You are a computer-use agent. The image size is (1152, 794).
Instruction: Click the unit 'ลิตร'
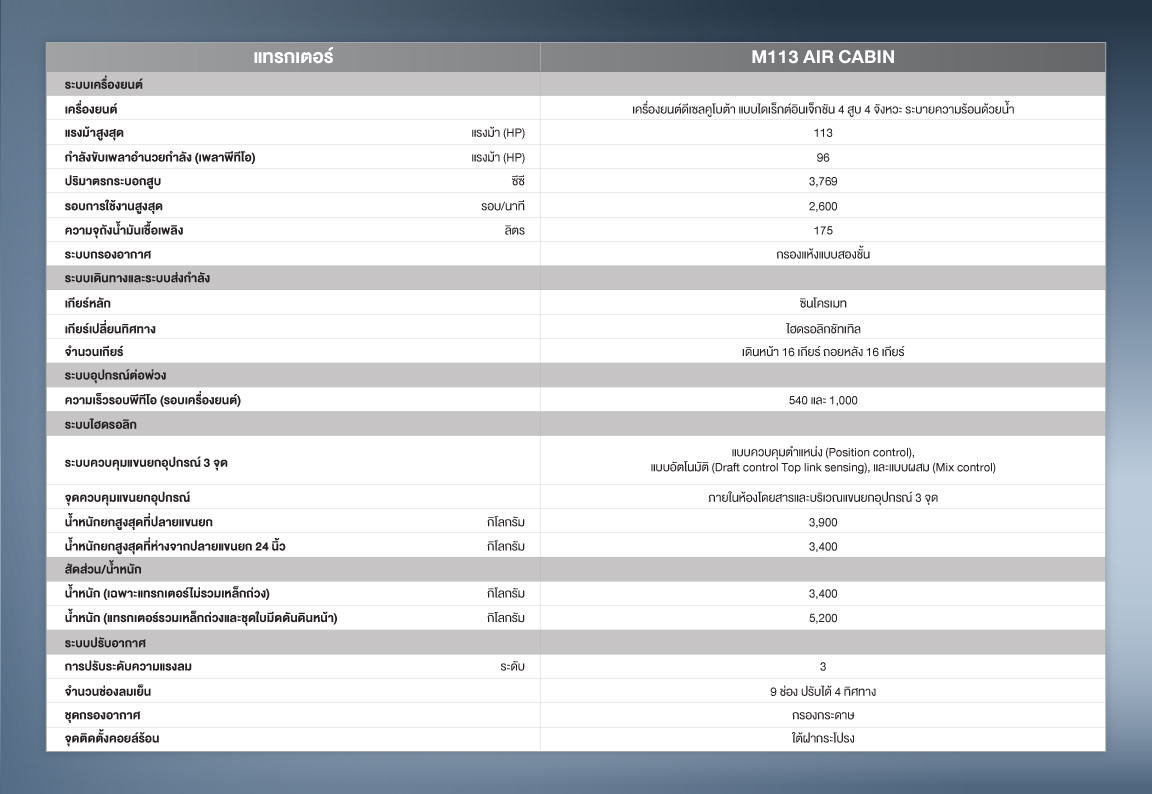coord(514,231)
